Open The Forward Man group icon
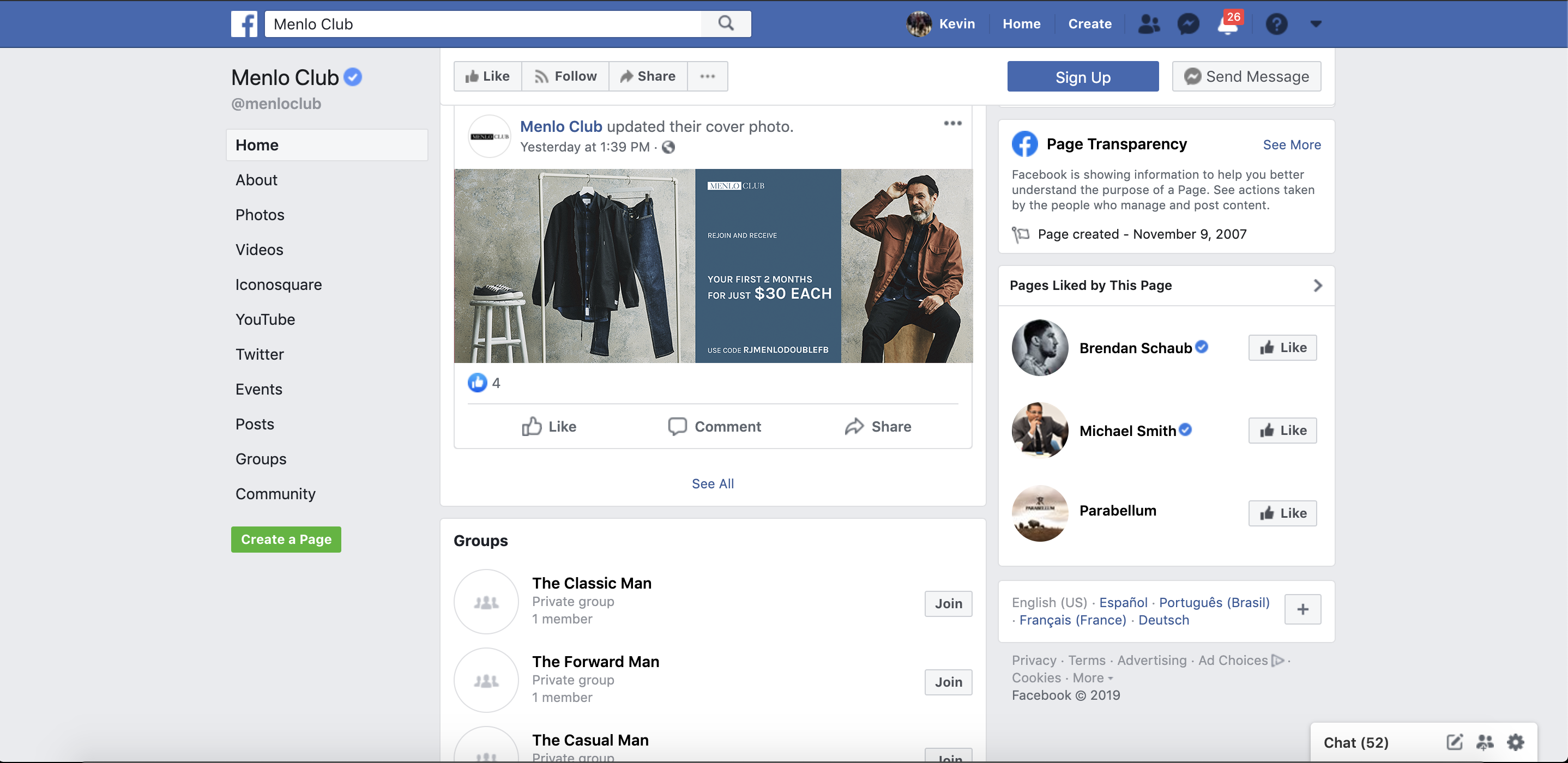The image size is (1568, 763). 486,680
